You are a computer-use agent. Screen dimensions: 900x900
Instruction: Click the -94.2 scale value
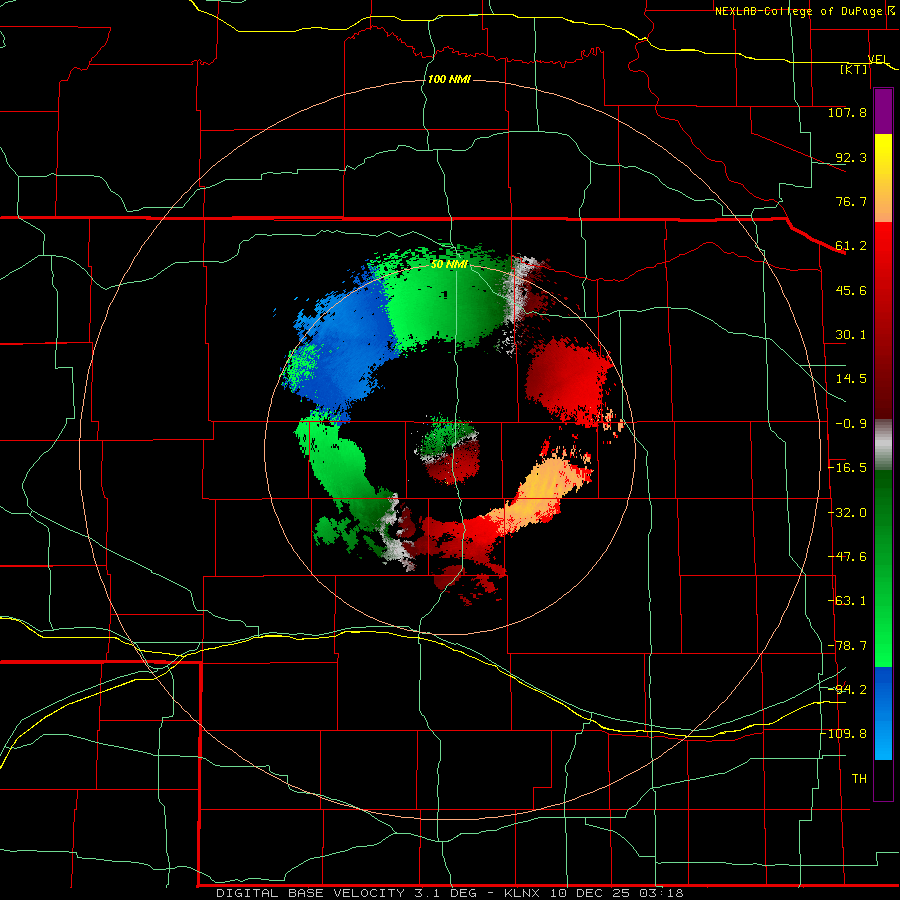847,689
